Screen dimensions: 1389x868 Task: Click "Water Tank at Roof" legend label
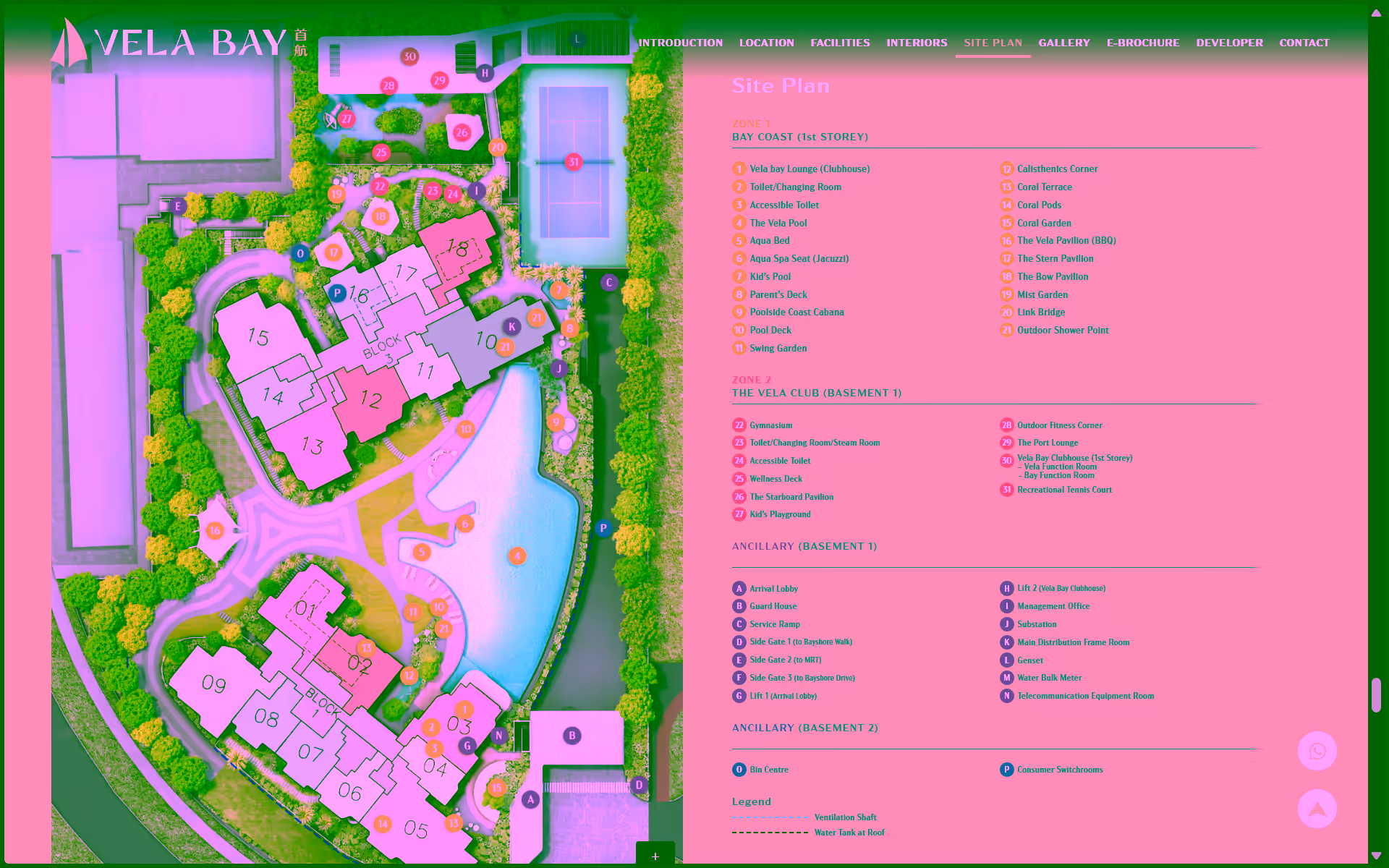pos(849,833)
